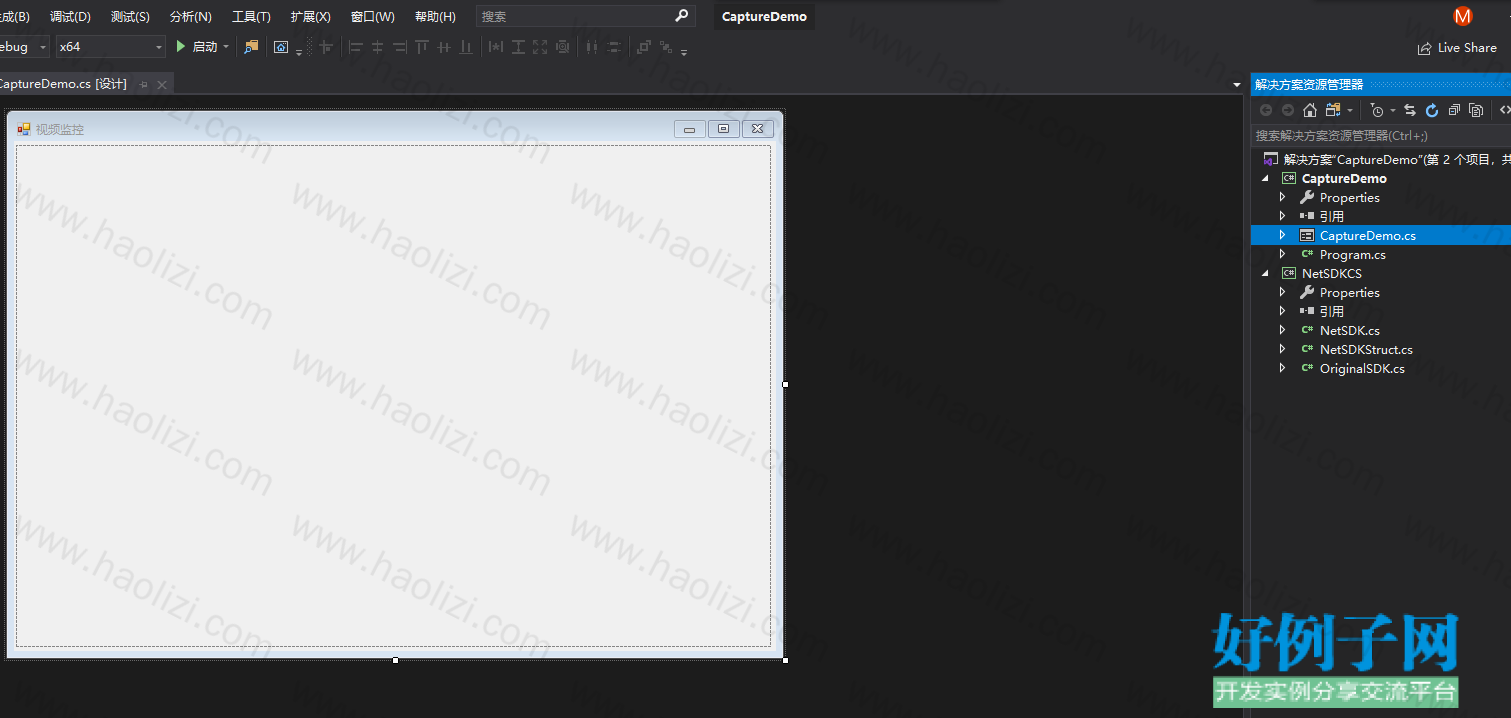Click the Make Same Size icon
Screen dimensions: 1511x718
tap(540, 47)
